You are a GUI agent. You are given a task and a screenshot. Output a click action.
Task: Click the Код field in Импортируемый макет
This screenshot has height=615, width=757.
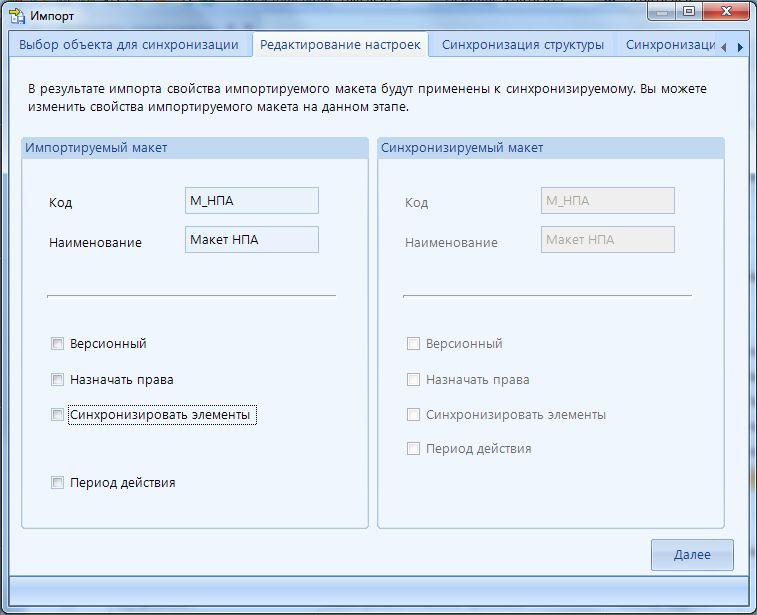coord(251,201)
